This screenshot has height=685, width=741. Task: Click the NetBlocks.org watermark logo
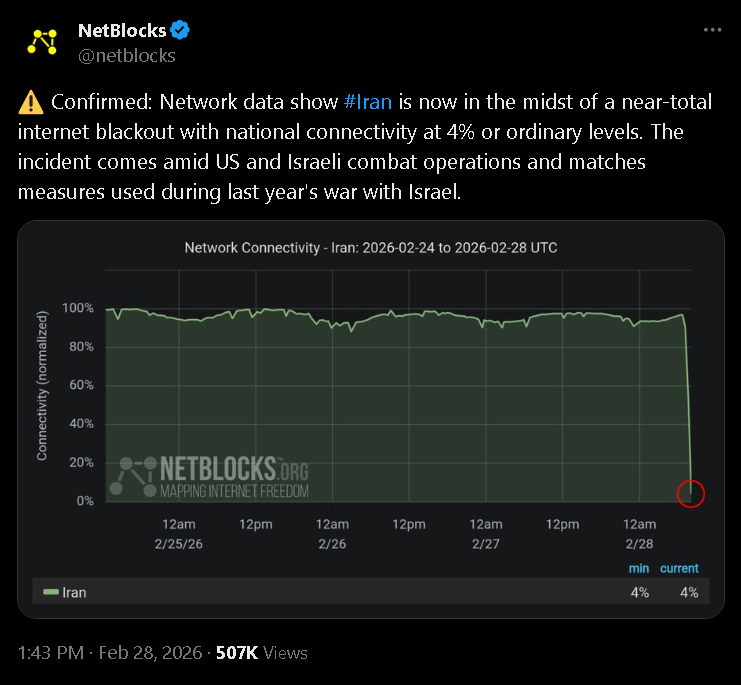click(210, 478)
